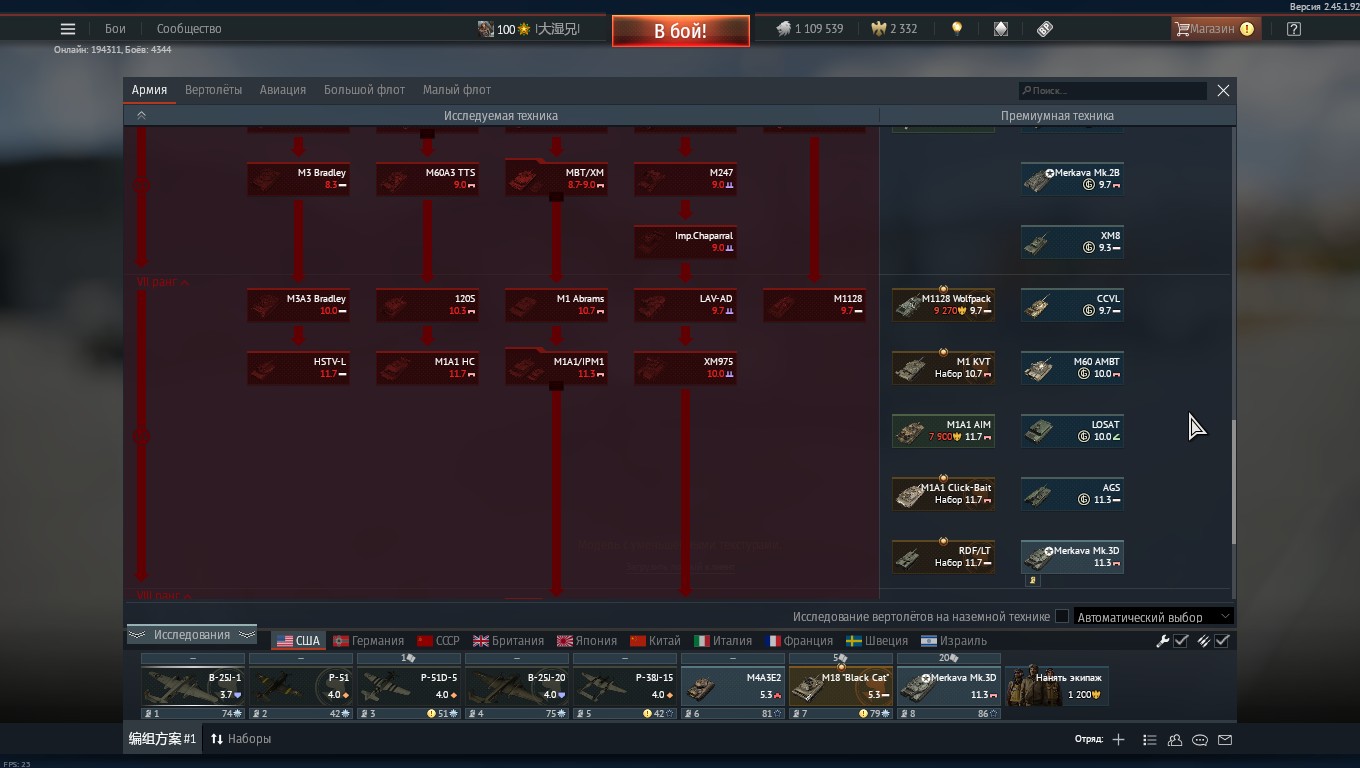Switch to the Авиация tab
1360x768 pixels.
(x=283, y=90)
